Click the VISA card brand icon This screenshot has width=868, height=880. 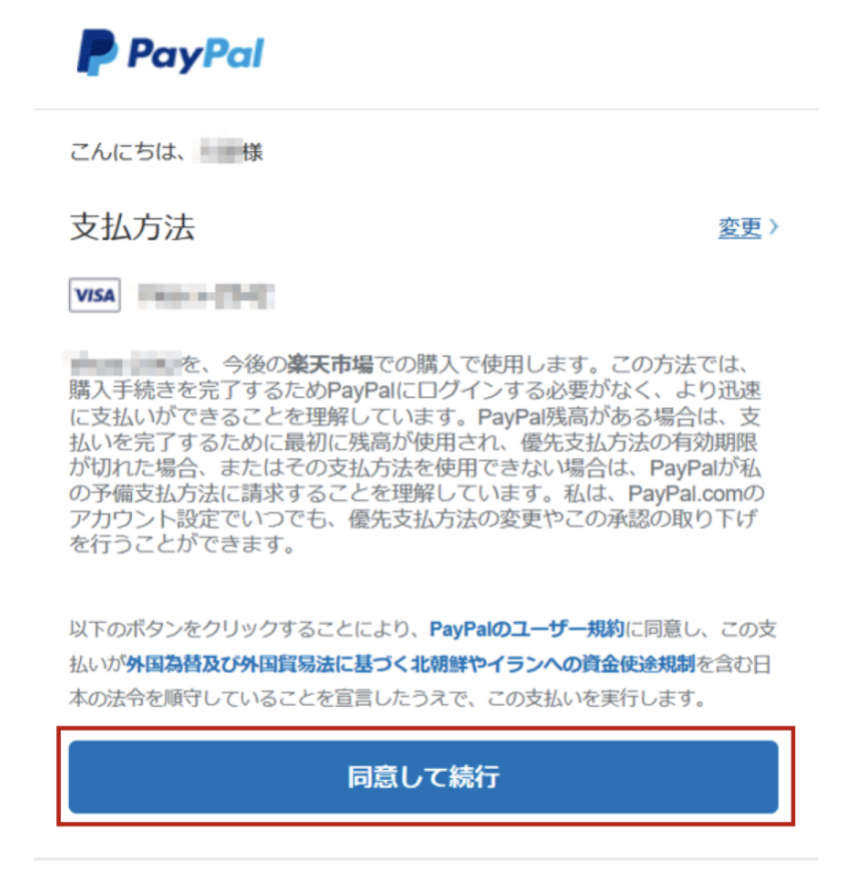click(95, 295)
